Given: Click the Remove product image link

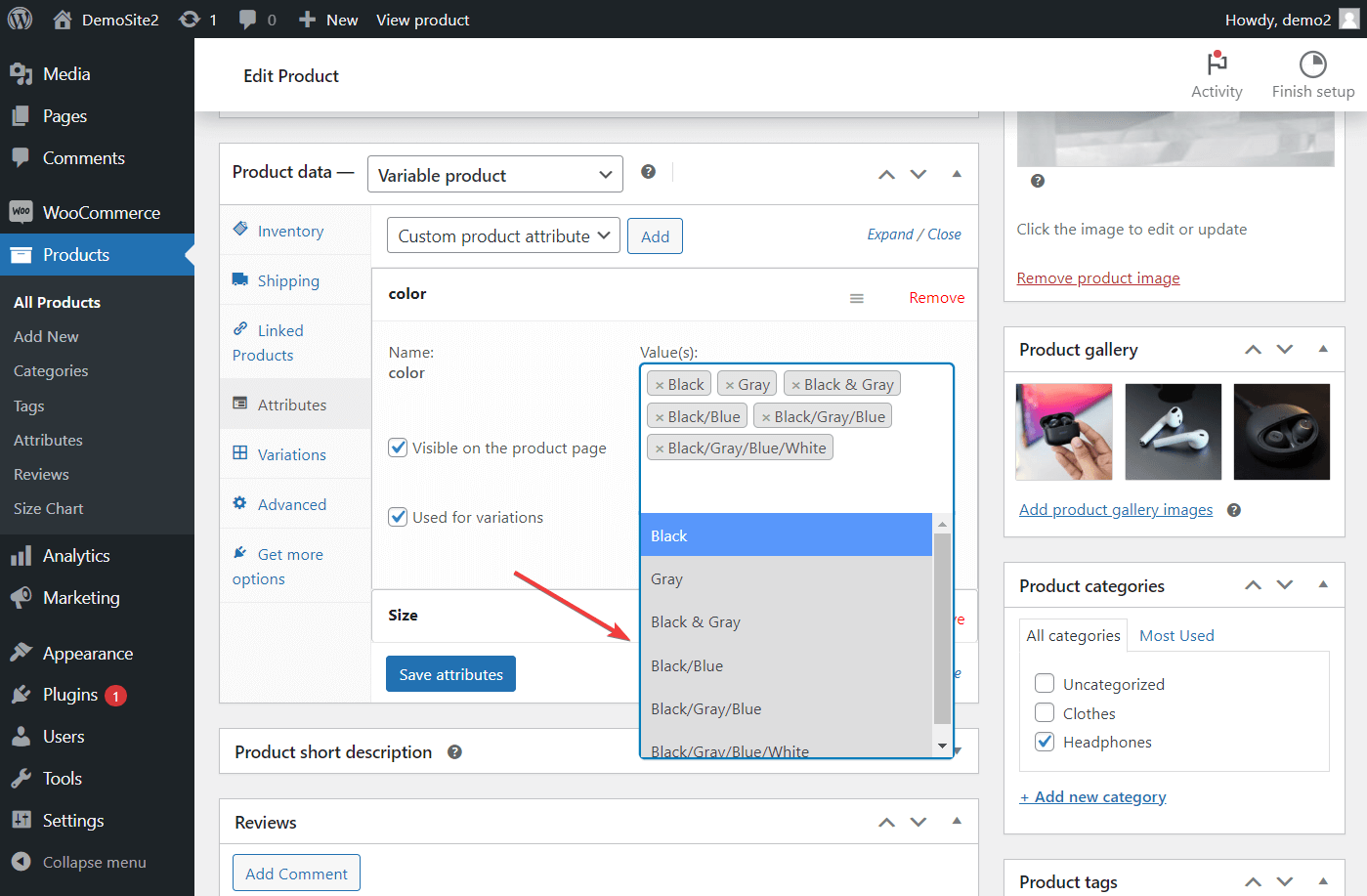Looking at the screenshot, I should tap(1098, 278).
